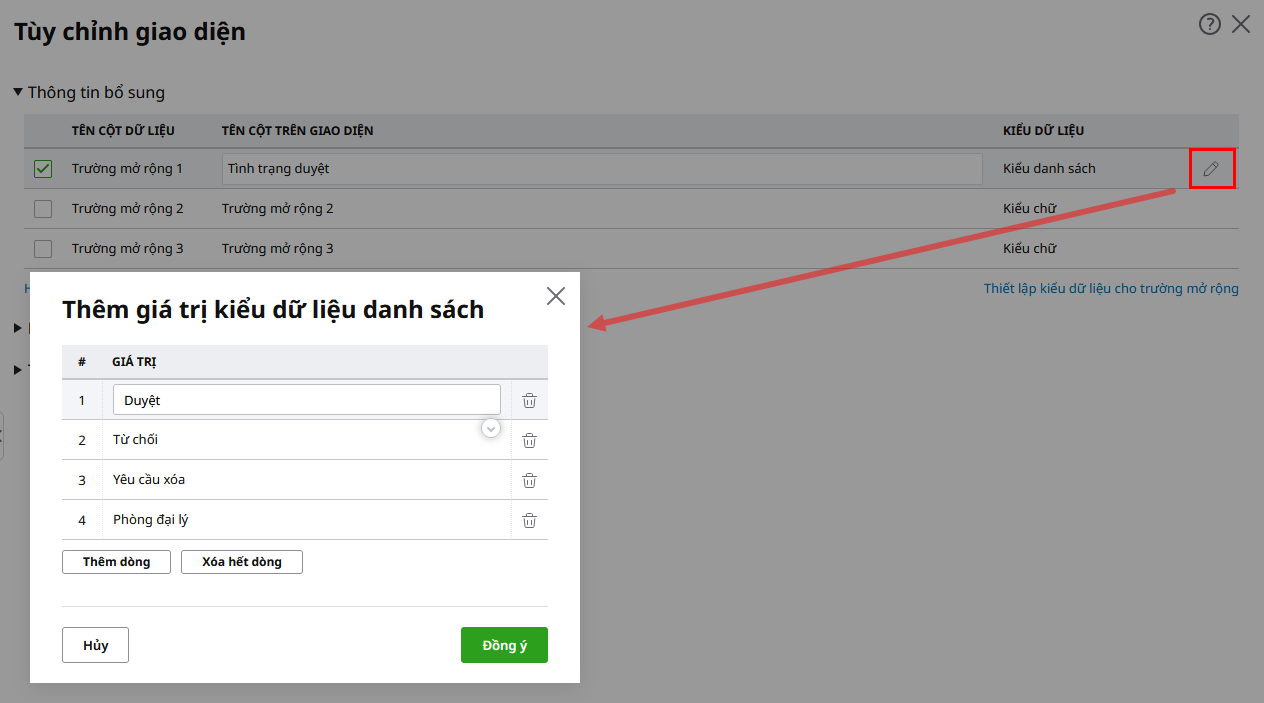Tick the checkbox for Trường mở rộng 3
Screen dimensions: 1264x703
(43, 249)
